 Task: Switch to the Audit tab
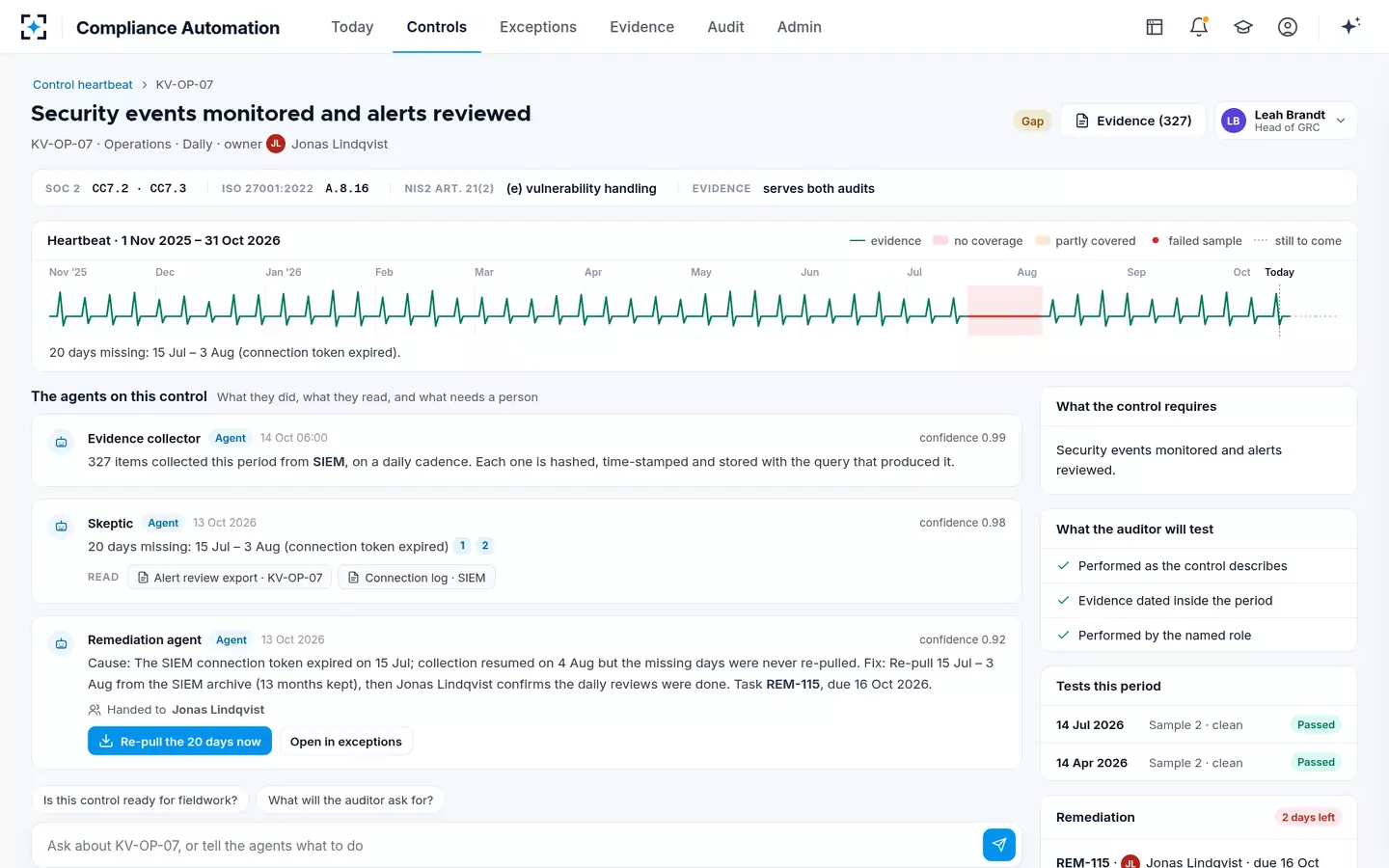(x=725, y=27)
